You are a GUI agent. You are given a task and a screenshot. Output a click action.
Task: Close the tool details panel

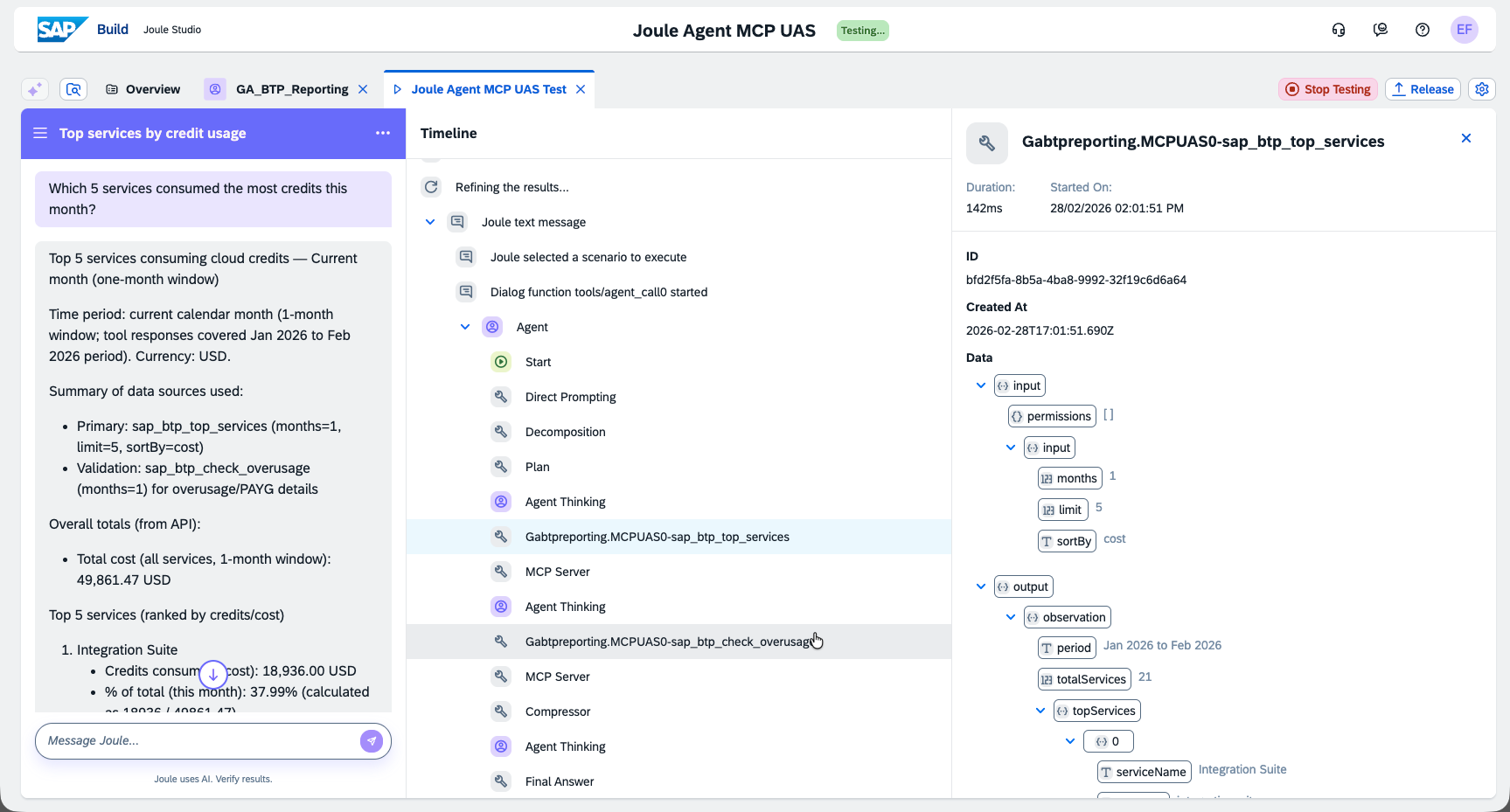1466,138
